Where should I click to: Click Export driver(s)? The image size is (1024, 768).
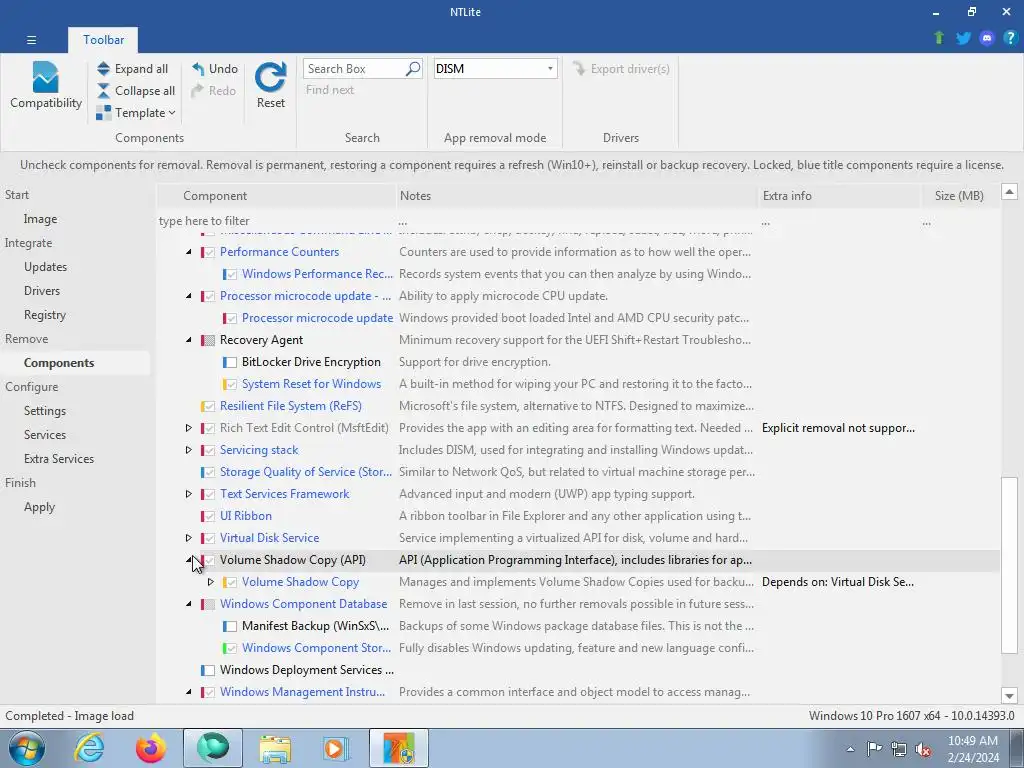pos(621,69)
